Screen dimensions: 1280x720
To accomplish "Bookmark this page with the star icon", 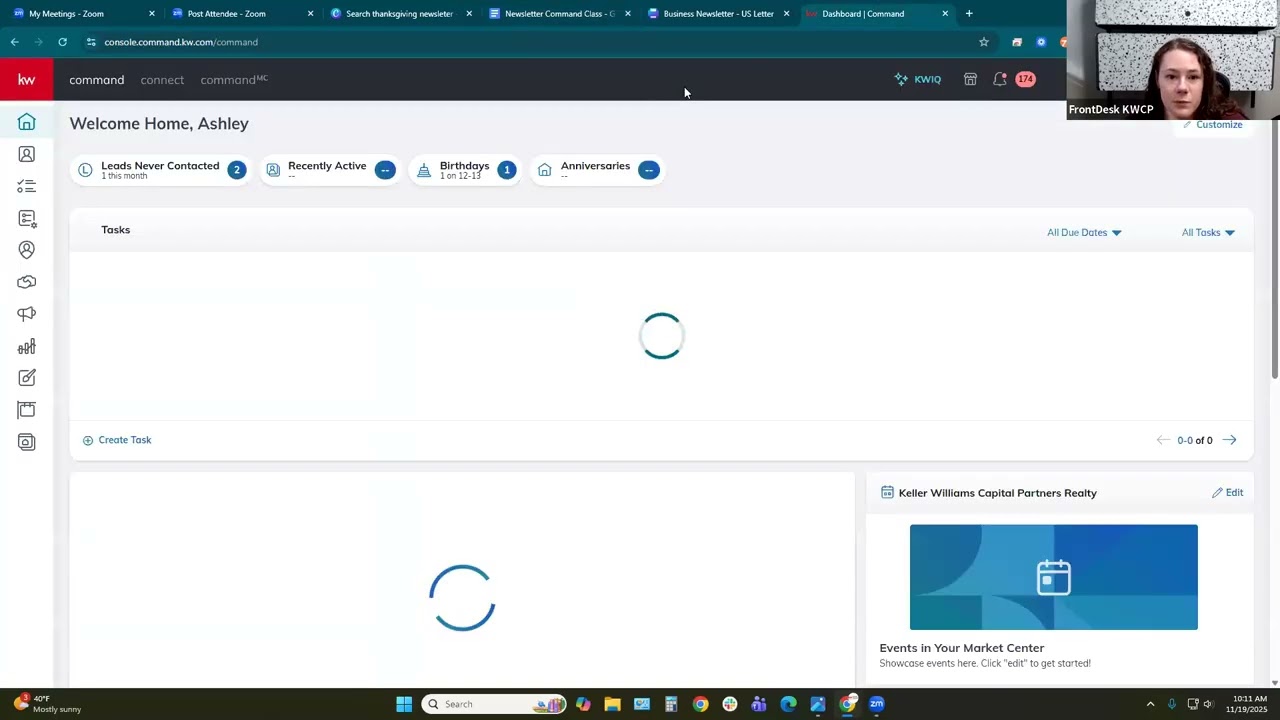I will 984,42.
